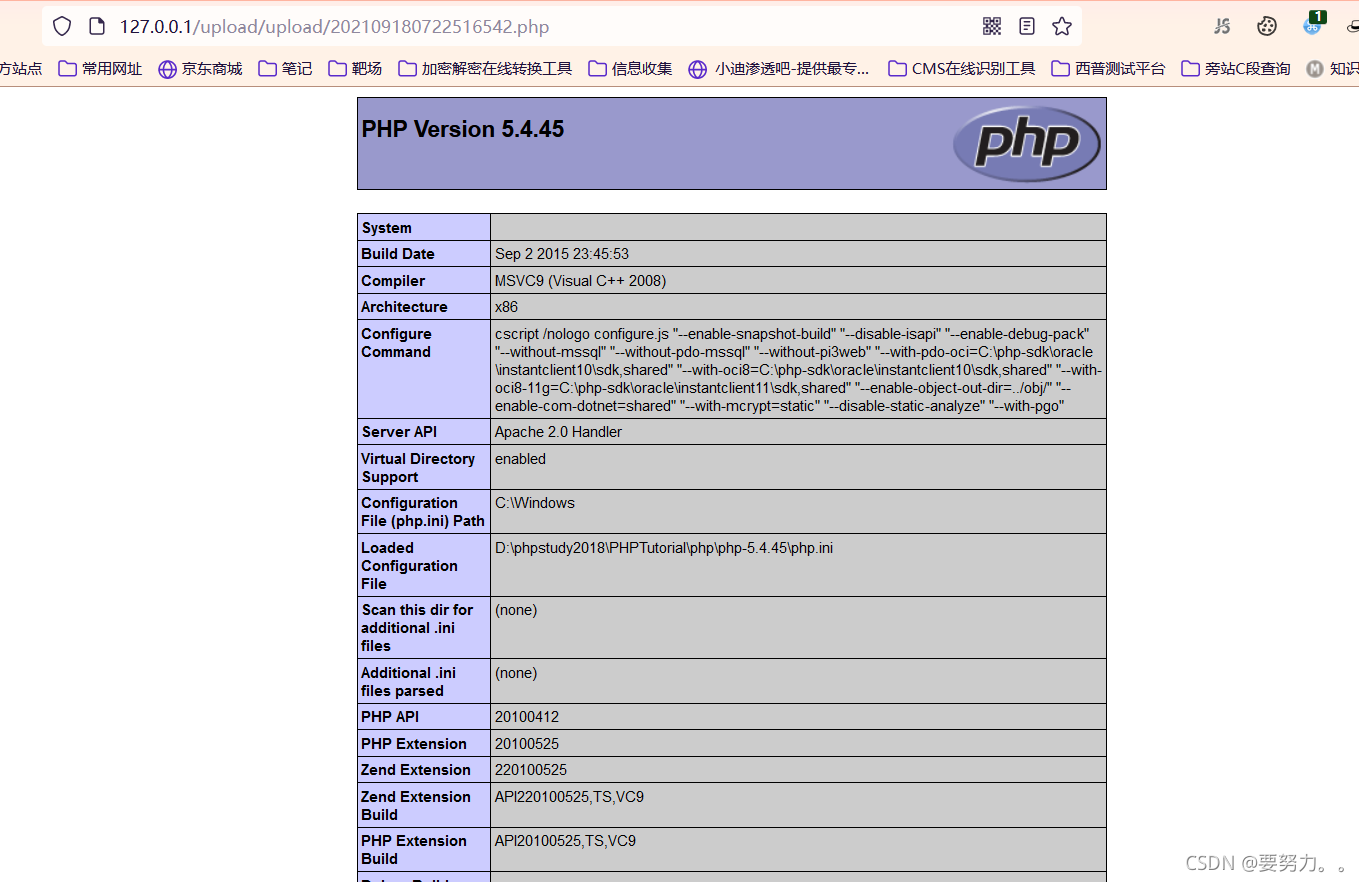Click the configure command text block
The width and height of the screenshot is (1359, 882).
tap(798, 370)
